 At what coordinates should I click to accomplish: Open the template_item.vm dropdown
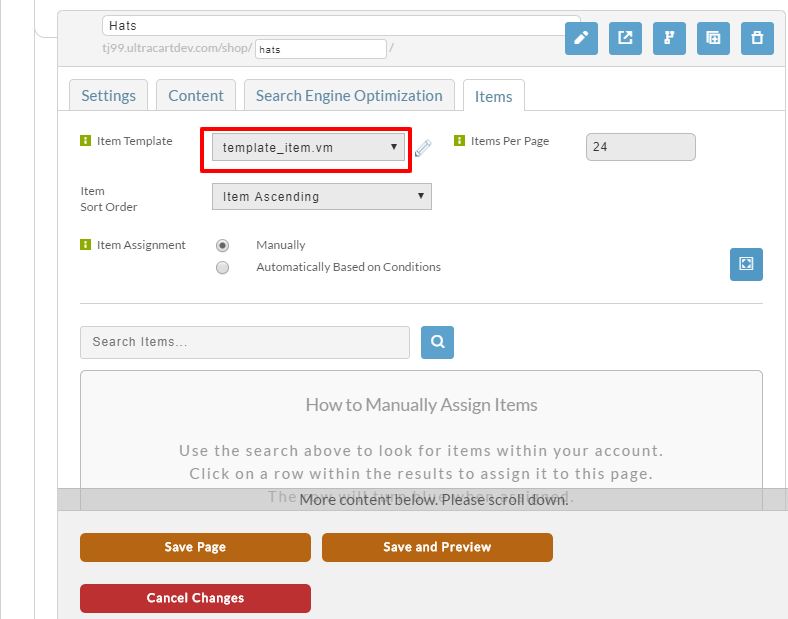(x=308, y=147)
